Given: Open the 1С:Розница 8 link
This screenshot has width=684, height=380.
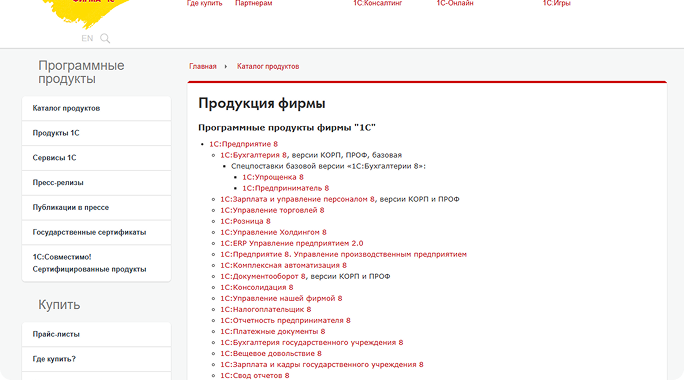Looking at the screenshot, I should coord(245,221).
